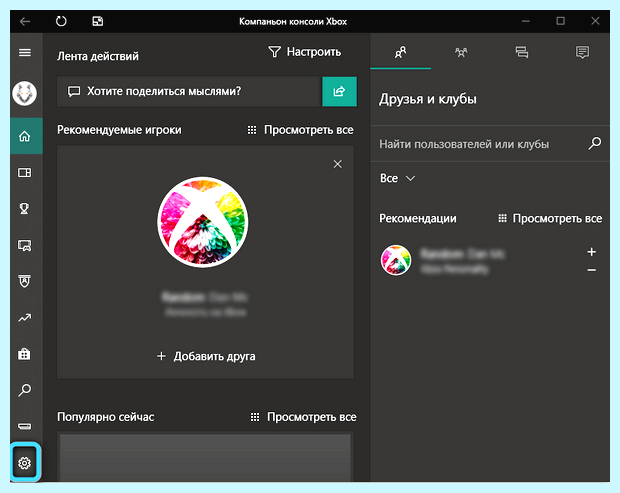Open the profile avatar with wolf picture
This screenshot has width=620, height=493.
click(x=25, y=94)
